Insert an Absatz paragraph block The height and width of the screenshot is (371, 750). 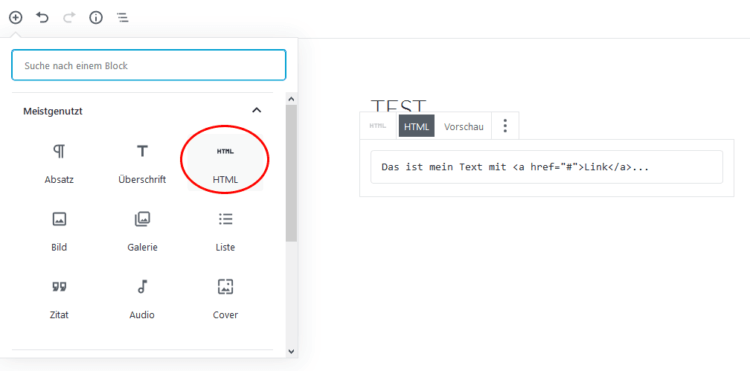coord(59,163)
